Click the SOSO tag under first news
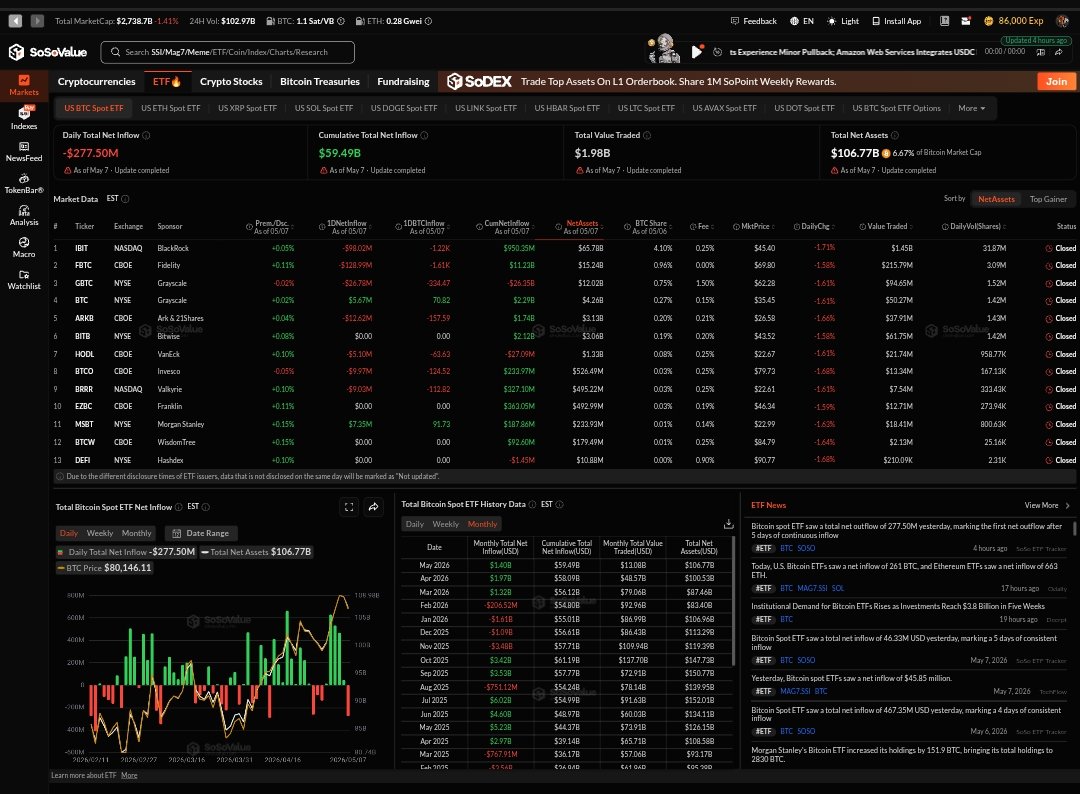This screenshot has height=794, width=1080. (806, 549)
